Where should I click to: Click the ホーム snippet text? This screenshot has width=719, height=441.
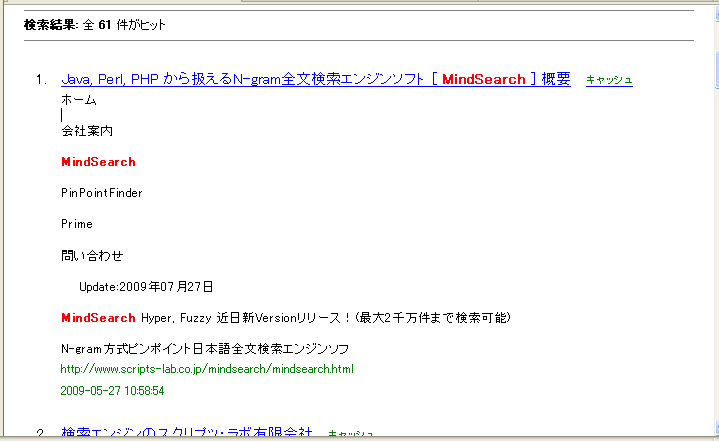[x=79, y=100]
